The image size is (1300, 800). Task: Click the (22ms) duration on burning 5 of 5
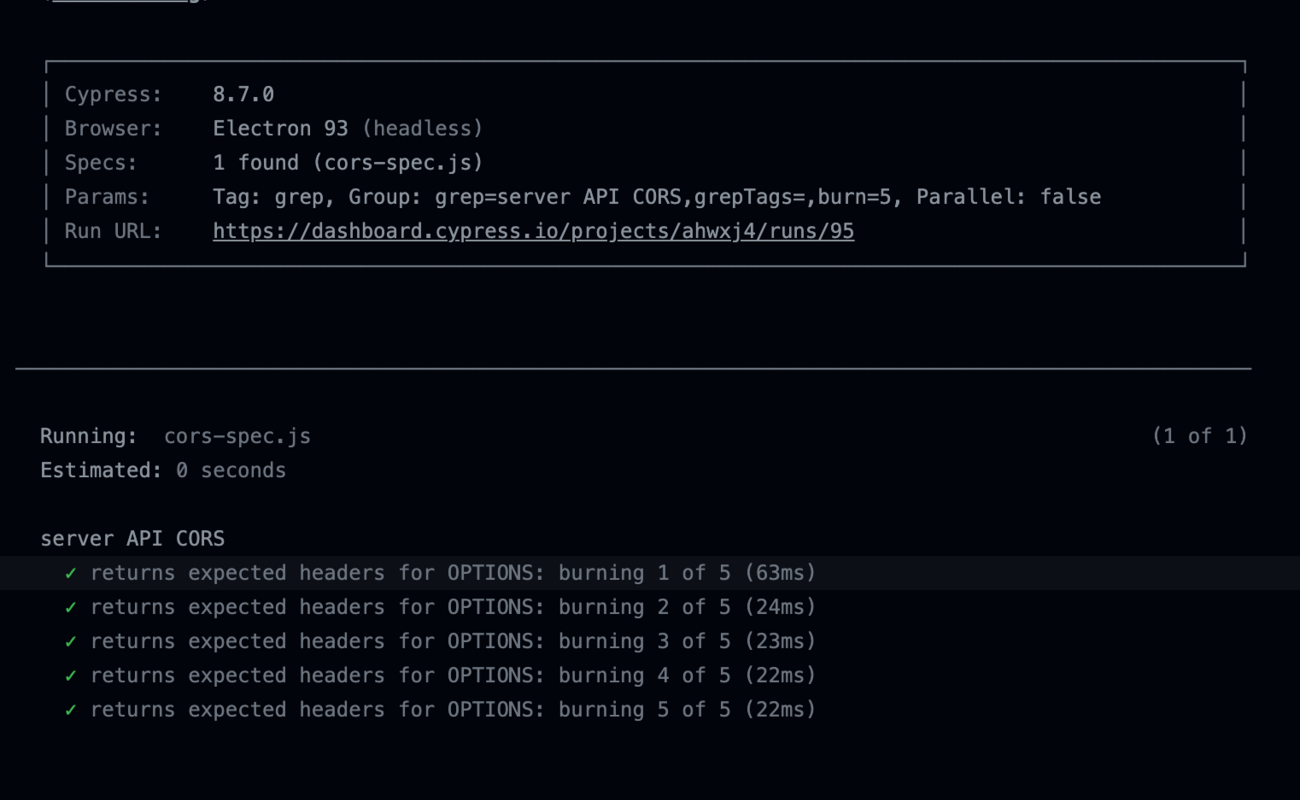pyautogui.click(x=780, y=709)
